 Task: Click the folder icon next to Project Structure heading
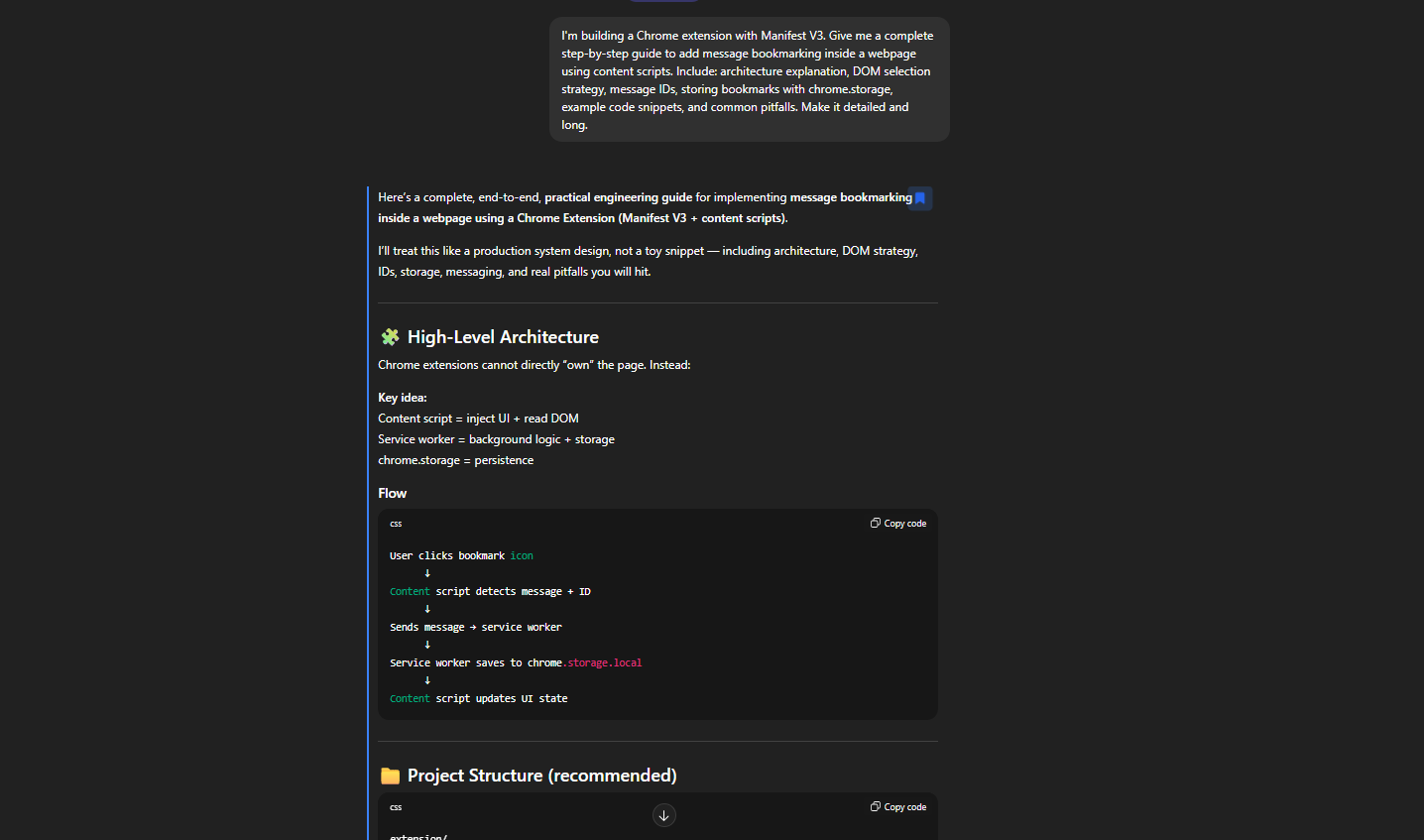pos(390,775)
